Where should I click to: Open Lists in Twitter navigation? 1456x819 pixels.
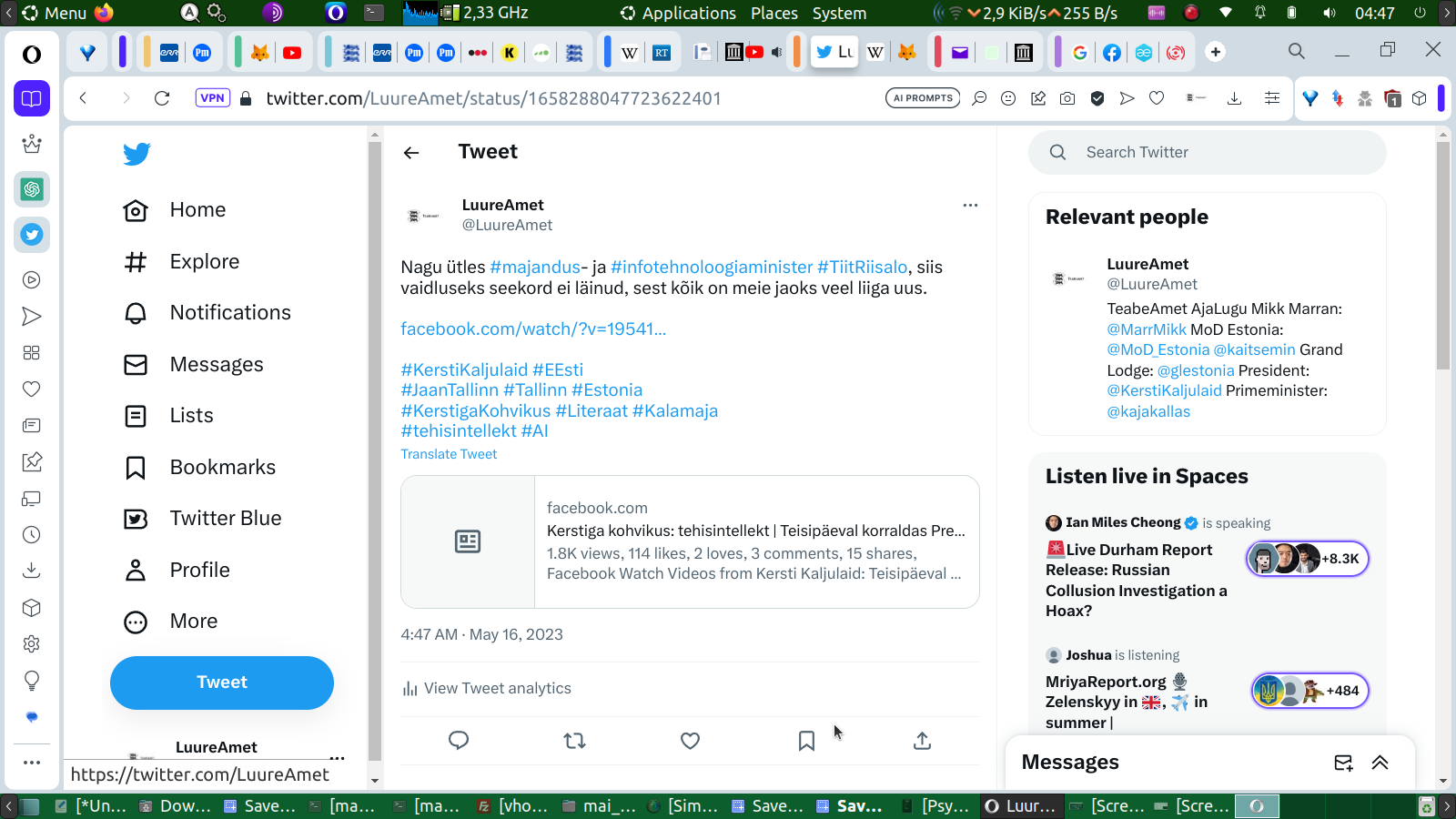(168, 416)
